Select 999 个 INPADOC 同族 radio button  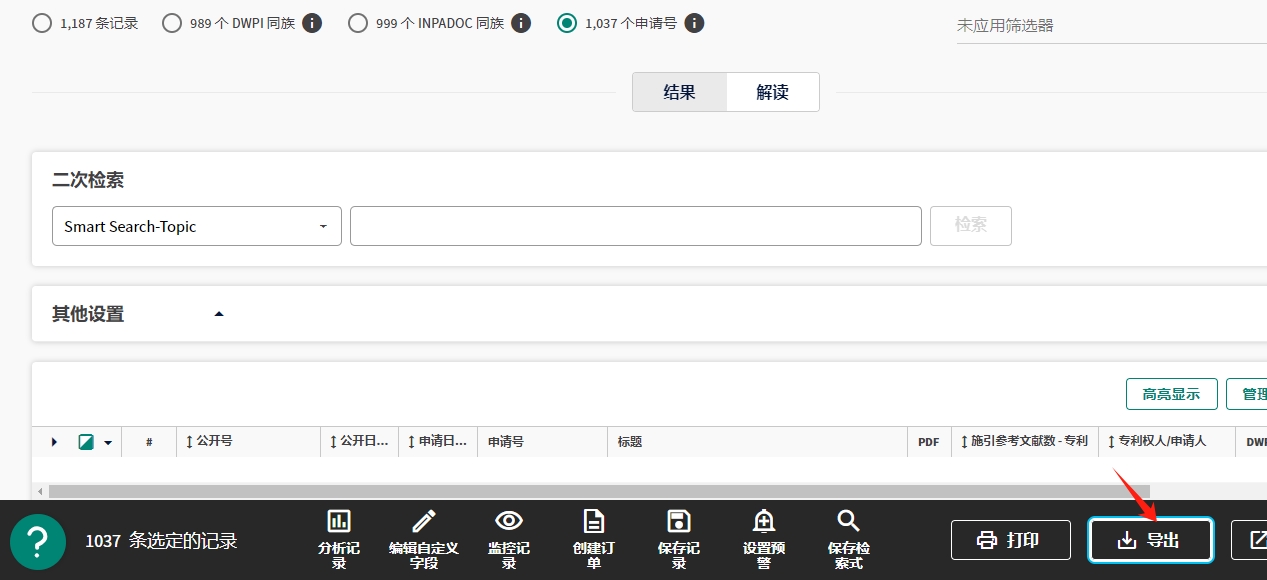pyautogui.click(x=358, y=23)
